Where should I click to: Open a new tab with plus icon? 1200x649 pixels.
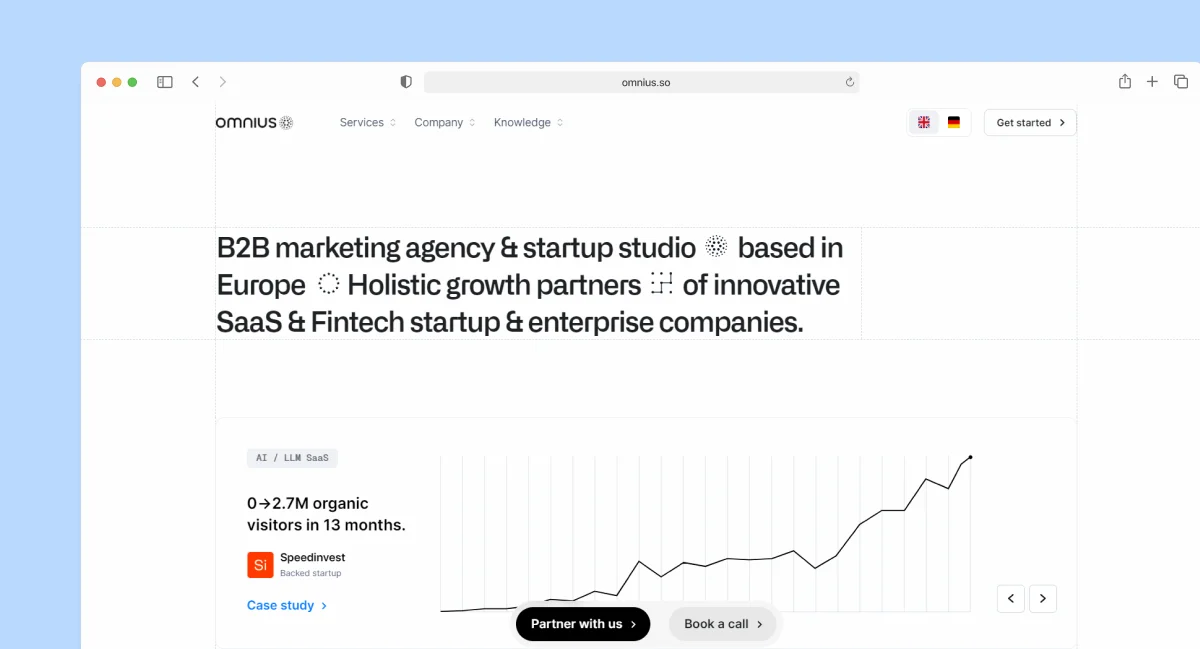1152,82
